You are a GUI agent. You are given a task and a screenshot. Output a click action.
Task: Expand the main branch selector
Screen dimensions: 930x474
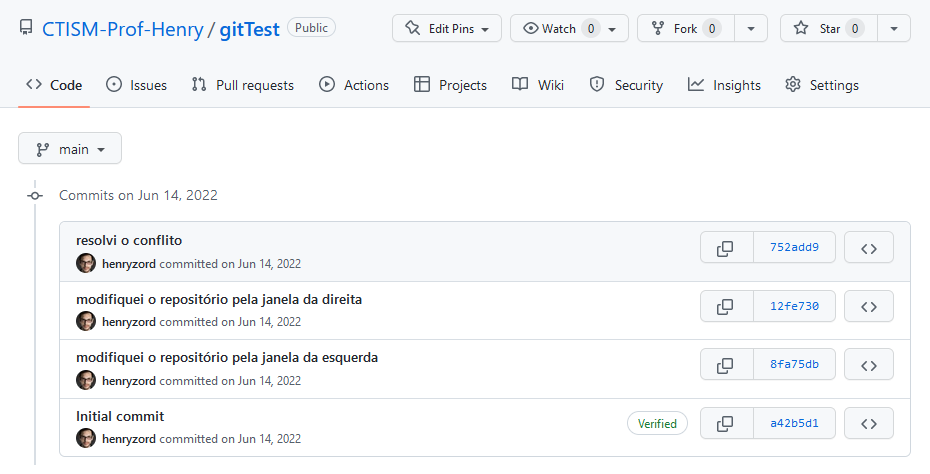(x=70, y=149)
